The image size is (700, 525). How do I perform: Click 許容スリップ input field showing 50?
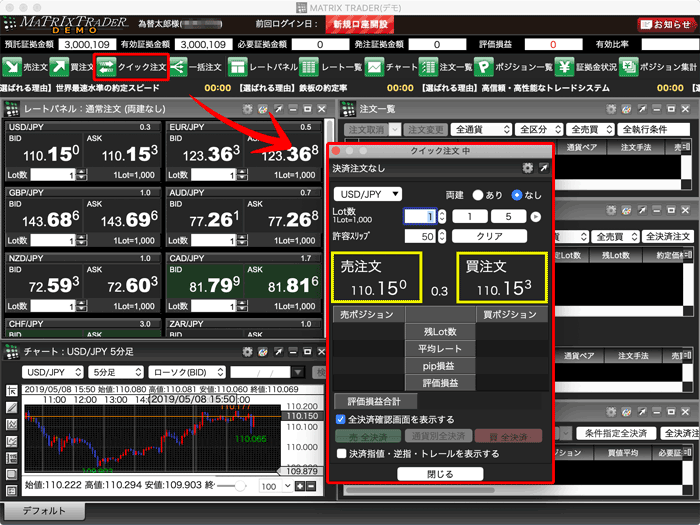click(x=421, y=236)
